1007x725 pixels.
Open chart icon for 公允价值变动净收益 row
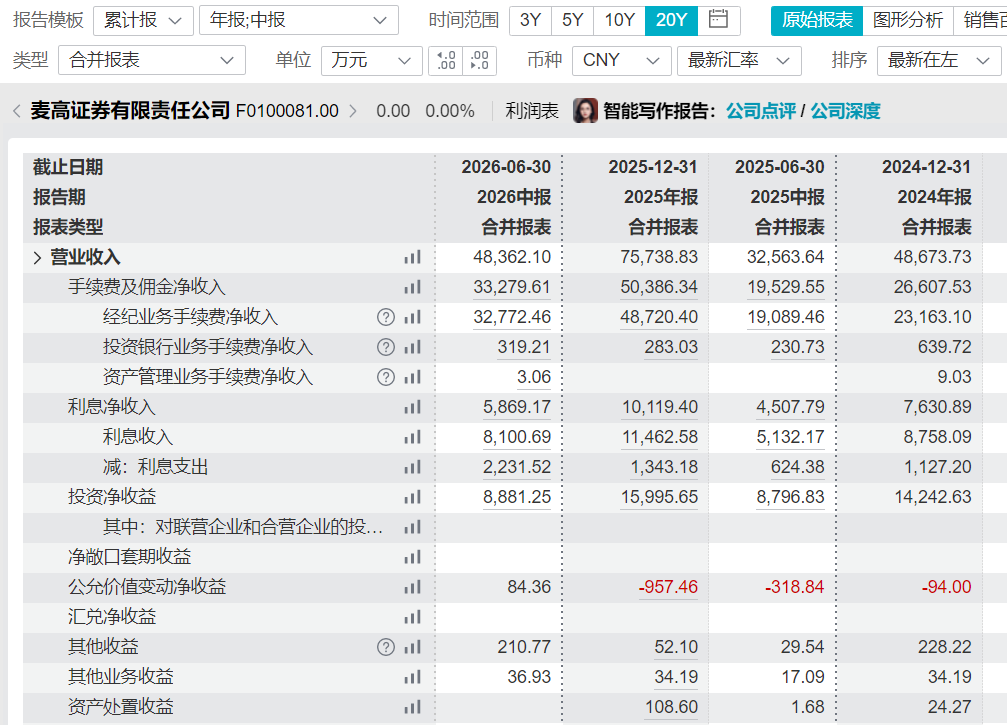412,587
